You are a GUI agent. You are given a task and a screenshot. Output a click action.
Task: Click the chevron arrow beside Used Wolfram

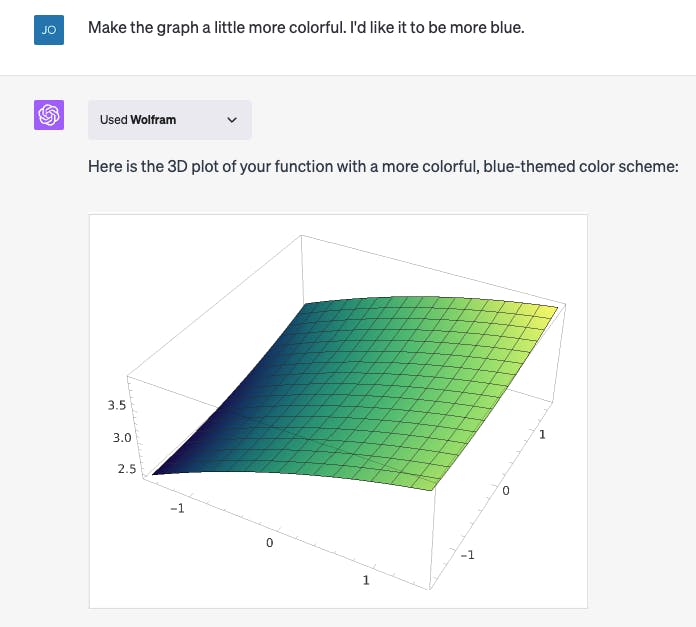pyautogui.click(x=233, y=120)
